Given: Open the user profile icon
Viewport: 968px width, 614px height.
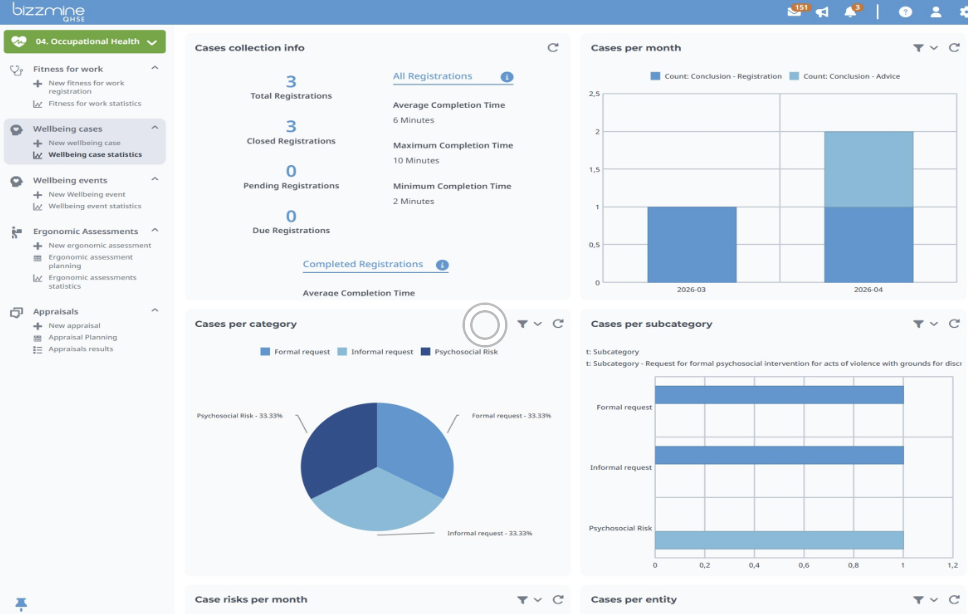Looking at the screenshot, I should coord(936,12).
